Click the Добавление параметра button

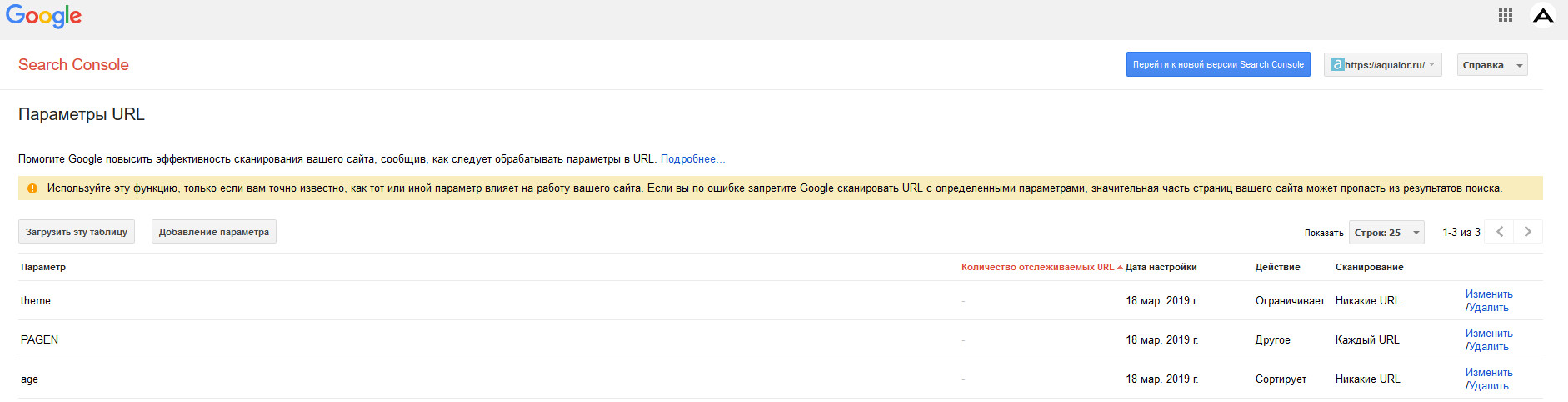tap(213, 232)
